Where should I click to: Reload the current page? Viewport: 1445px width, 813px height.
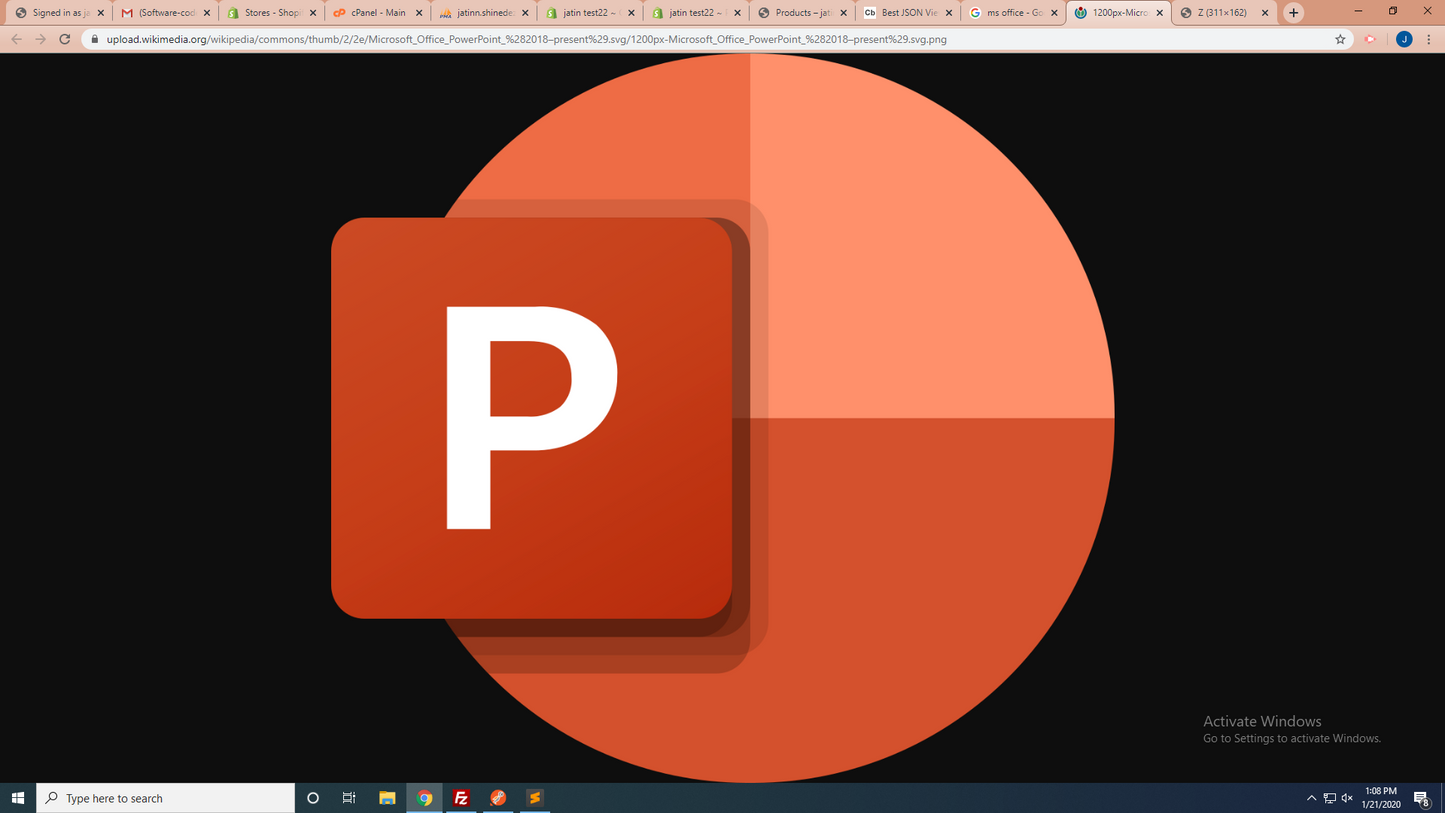click(65, 39)
